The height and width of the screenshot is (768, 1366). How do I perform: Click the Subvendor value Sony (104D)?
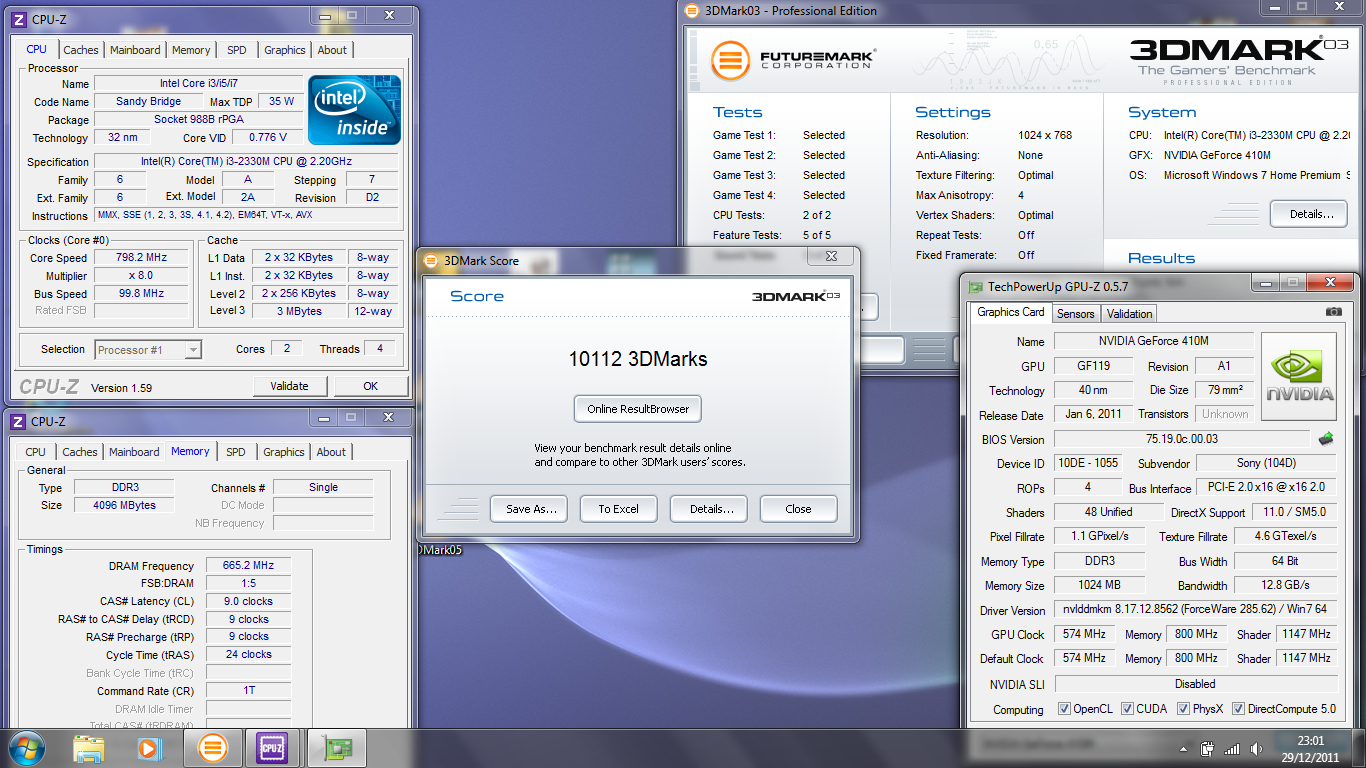pos(1266,463)
